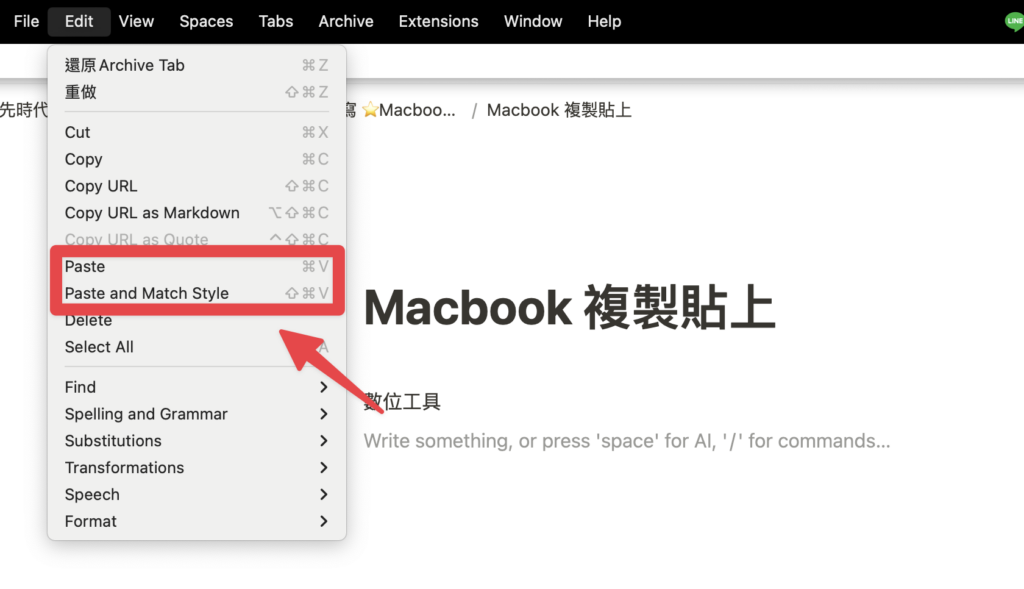The height and width of the screenshot is (589, 1024).
Task: Open the Archive menu
Action: [x=345, y=22]
